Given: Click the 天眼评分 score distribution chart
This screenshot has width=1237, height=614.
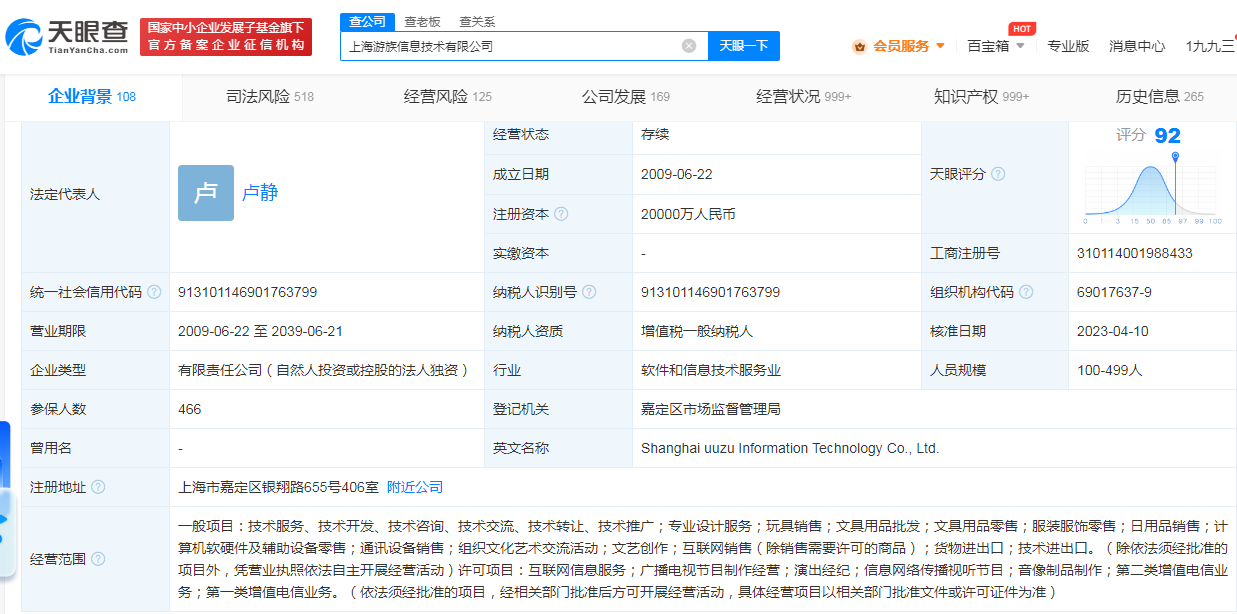Looking at the screenshot, I should 1153,187.
